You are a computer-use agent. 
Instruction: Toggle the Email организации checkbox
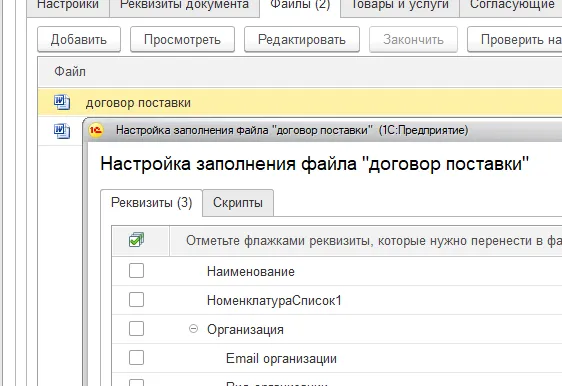(137, 358)
